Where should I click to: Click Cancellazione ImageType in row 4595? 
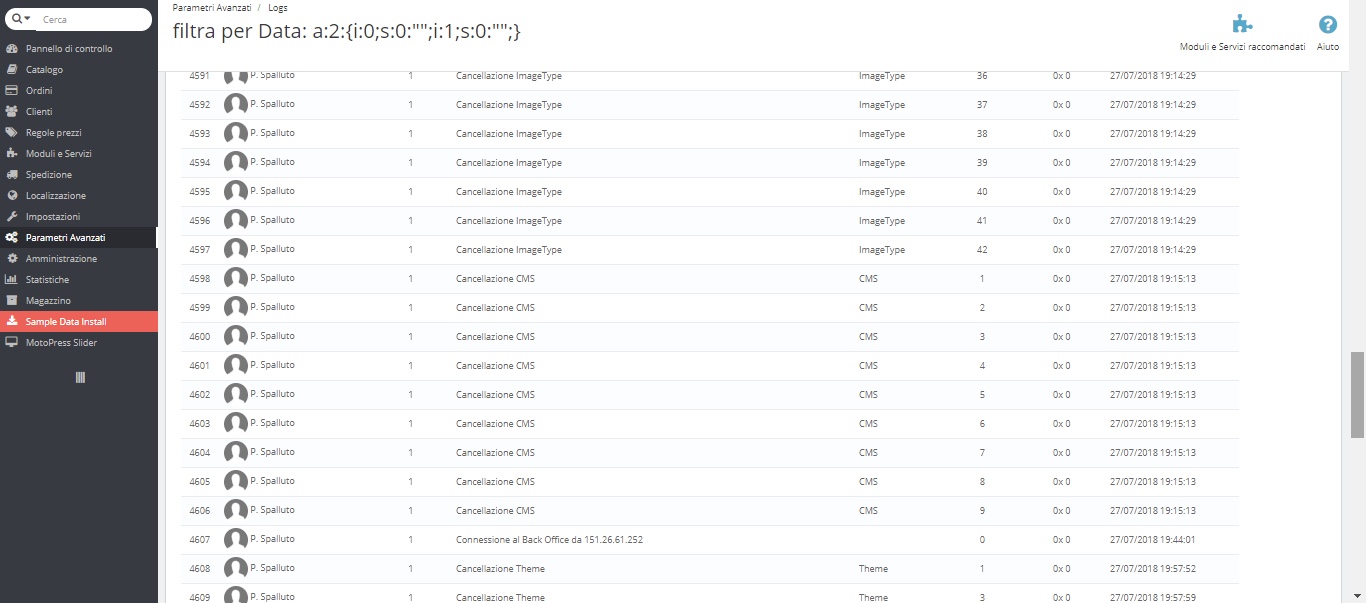[509, 192]
